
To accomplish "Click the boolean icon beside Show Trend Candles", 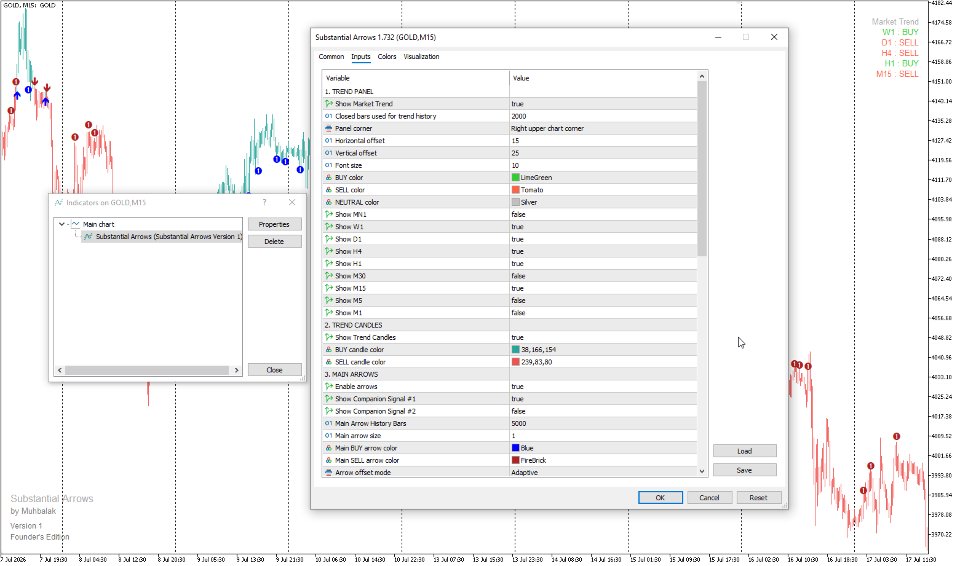I will coord(329,338).
